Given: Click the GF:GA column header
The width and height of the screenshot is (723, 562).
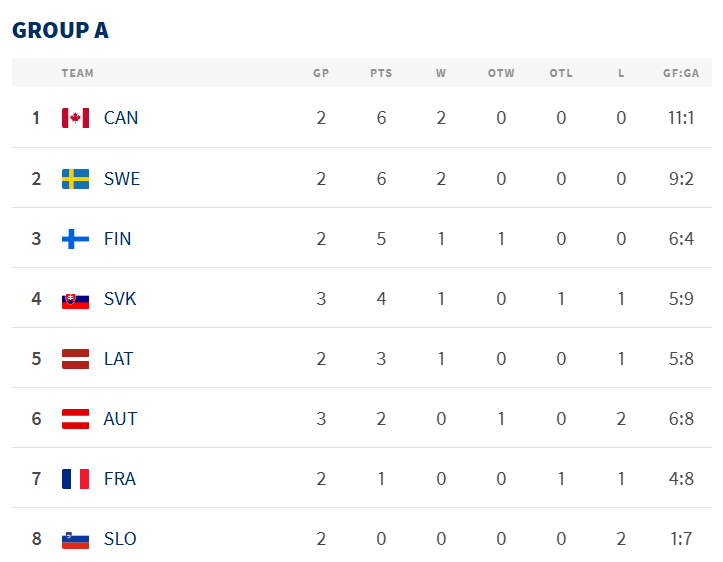Looking at the screenshot, I should pyautogui.click(x=681, y=73).
